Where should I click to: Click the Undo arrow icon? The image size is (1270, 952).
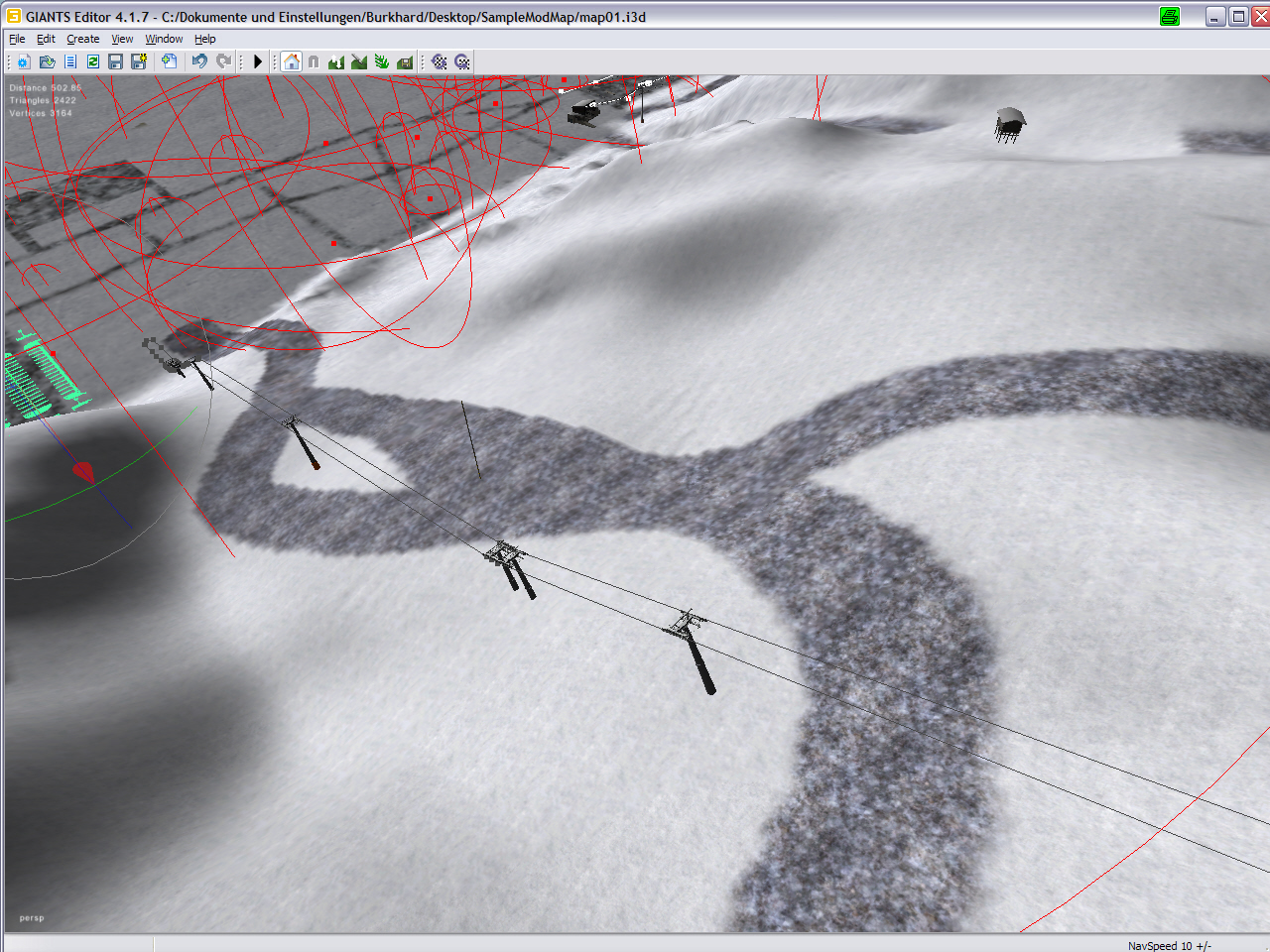[199, 61]
